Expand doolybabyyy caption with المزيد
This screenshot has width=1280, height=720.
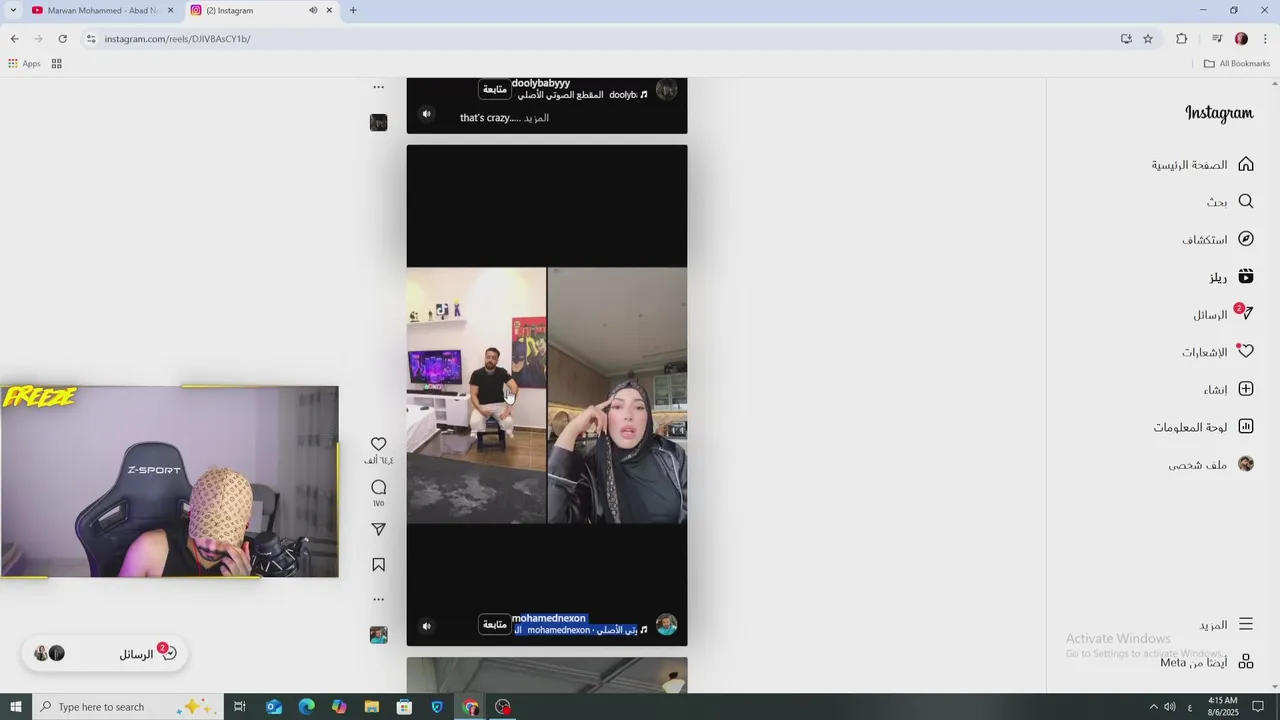point(536,118)
